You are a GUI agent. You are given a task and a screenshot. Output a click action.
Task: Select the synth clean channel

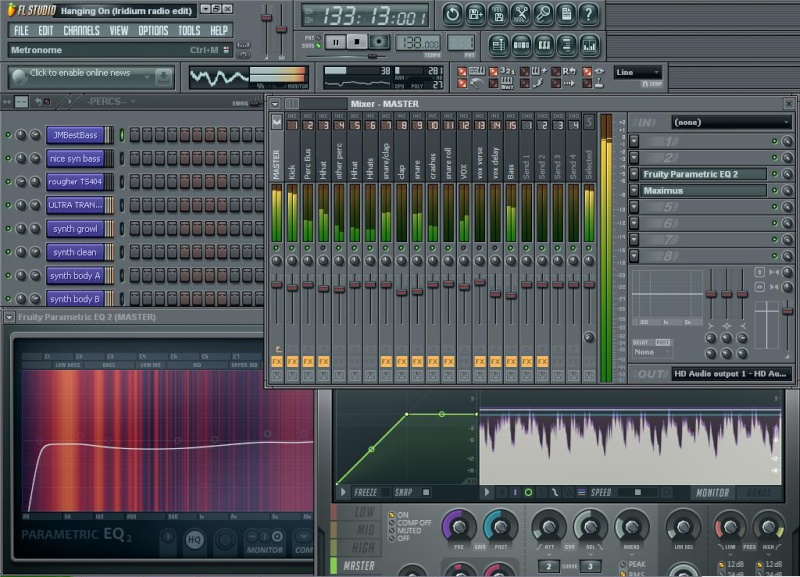76,252
